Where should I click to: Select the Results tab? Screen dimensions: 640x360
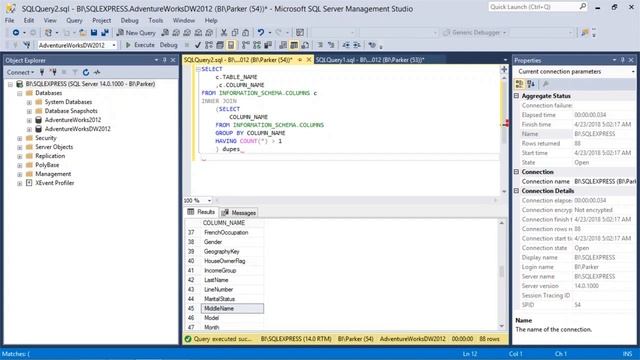pos(201,212)
